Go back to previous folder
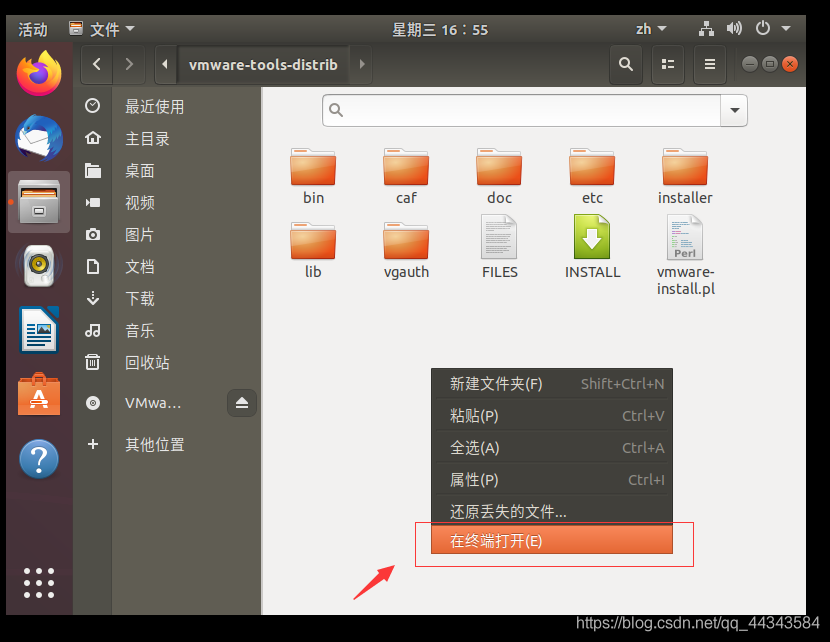Image resolution: width=830 pixels, height=642 pixels. (96, 65)
